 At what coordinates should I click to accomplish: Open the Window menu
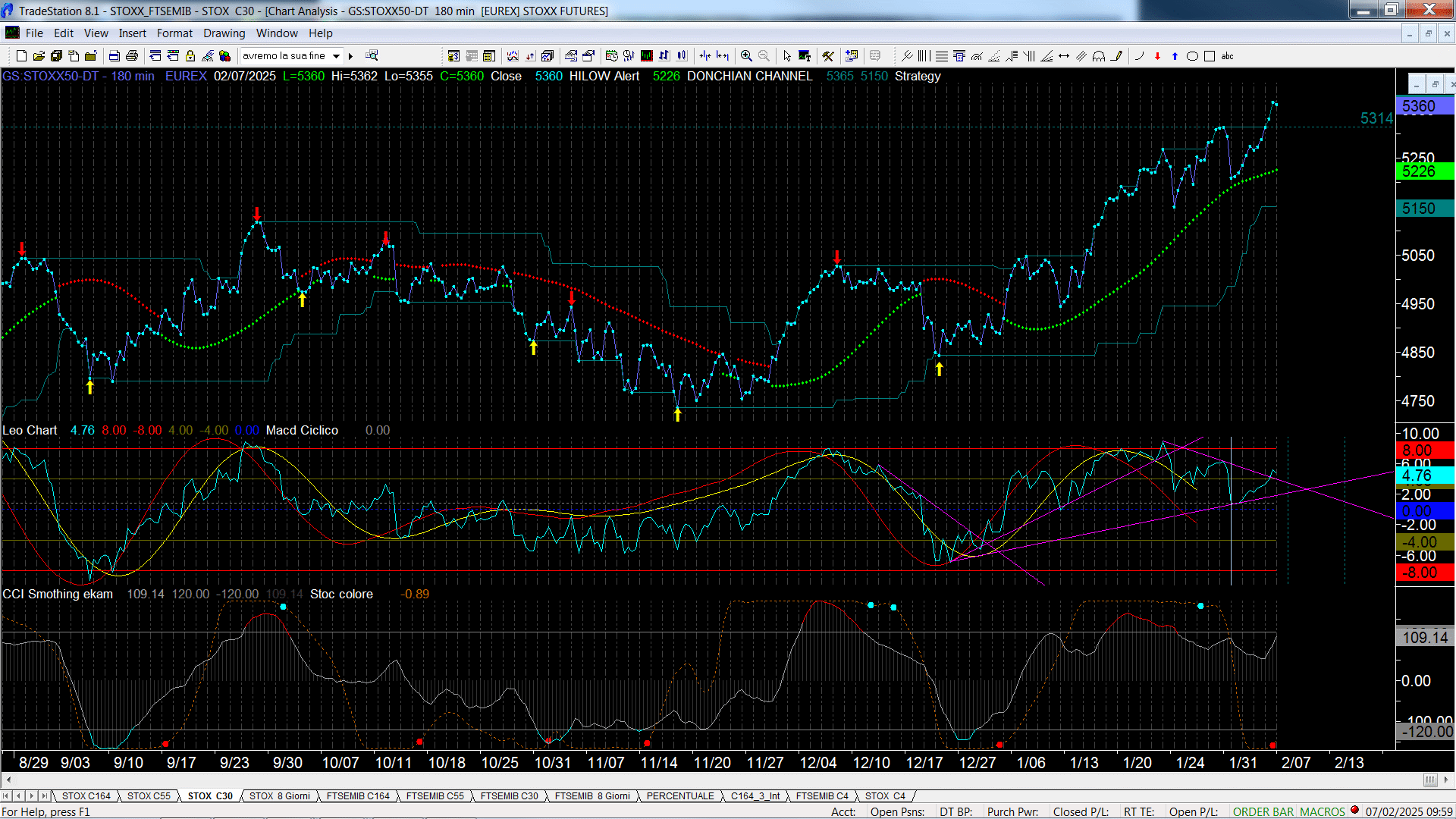(277, 33)
